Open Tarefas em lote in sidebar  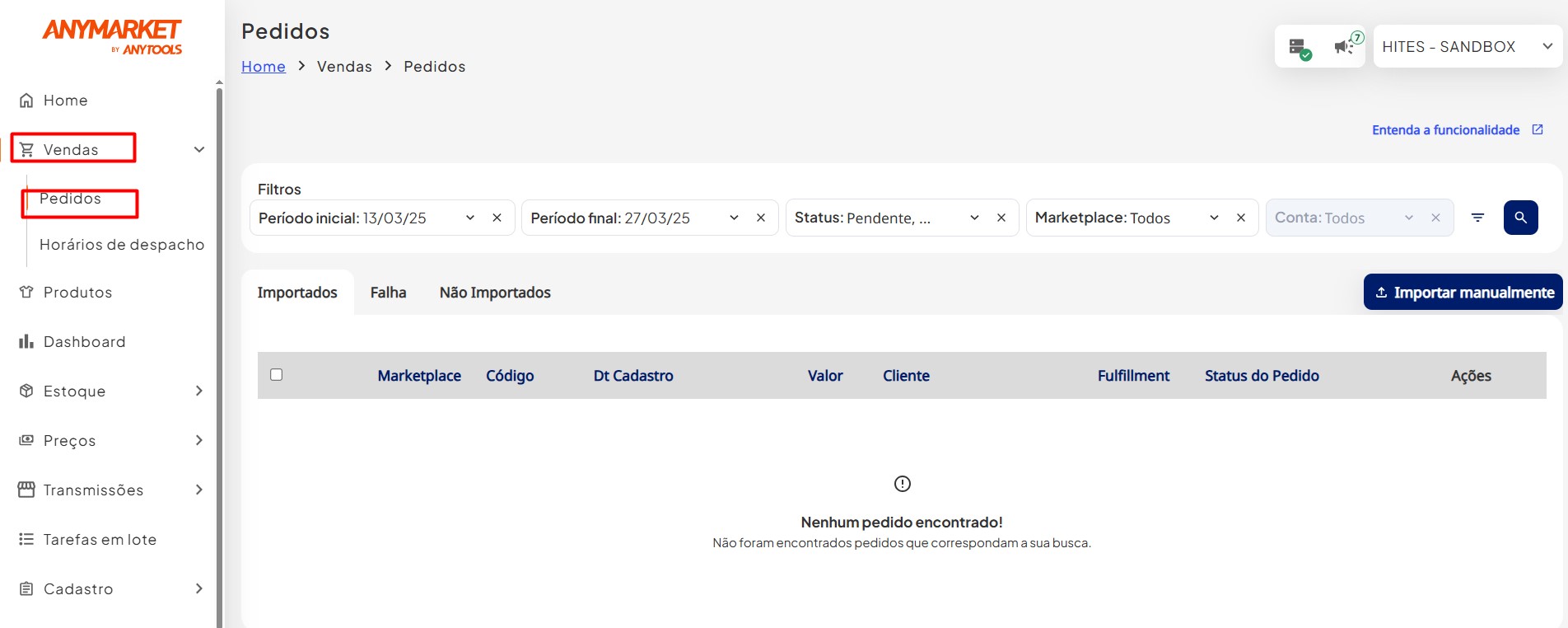100,540
